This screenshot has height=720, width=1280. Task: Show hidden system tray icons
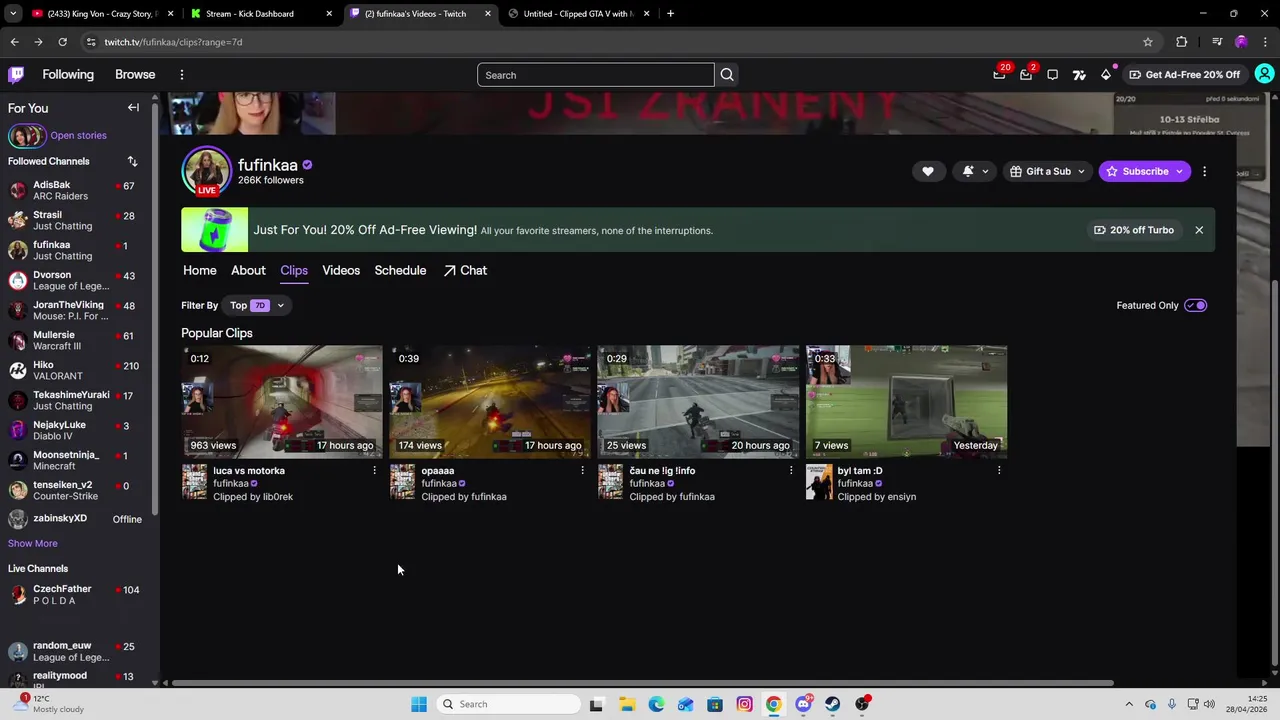pos(1129,704)
